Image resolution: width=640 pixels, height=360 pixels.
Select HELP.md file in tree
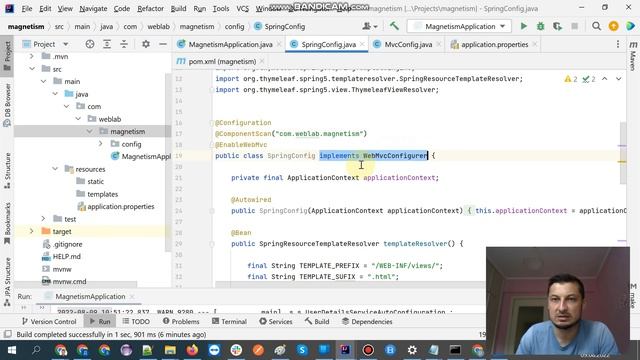61,256
